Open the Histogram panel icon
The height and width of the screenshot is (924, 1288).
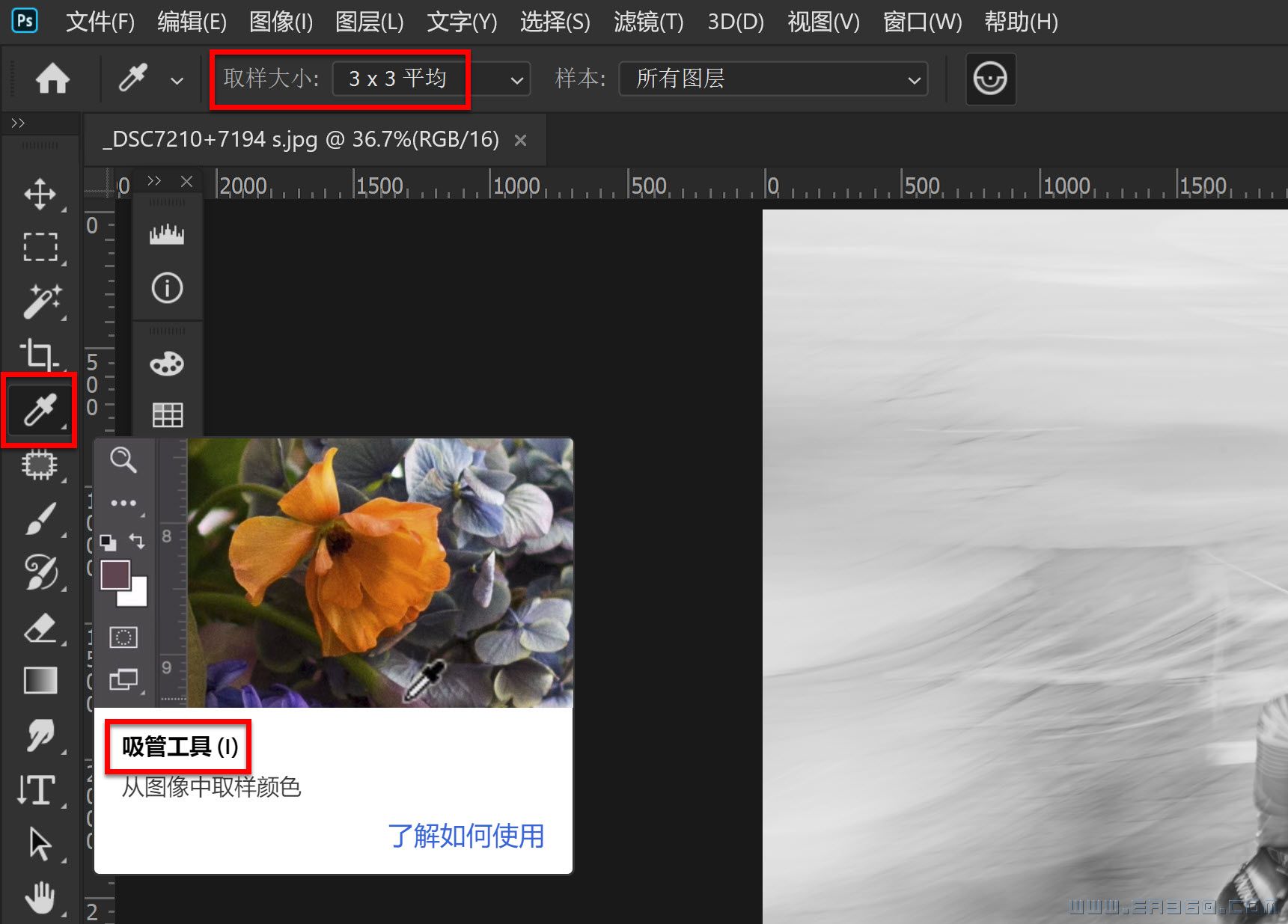(x=167, y=234)
